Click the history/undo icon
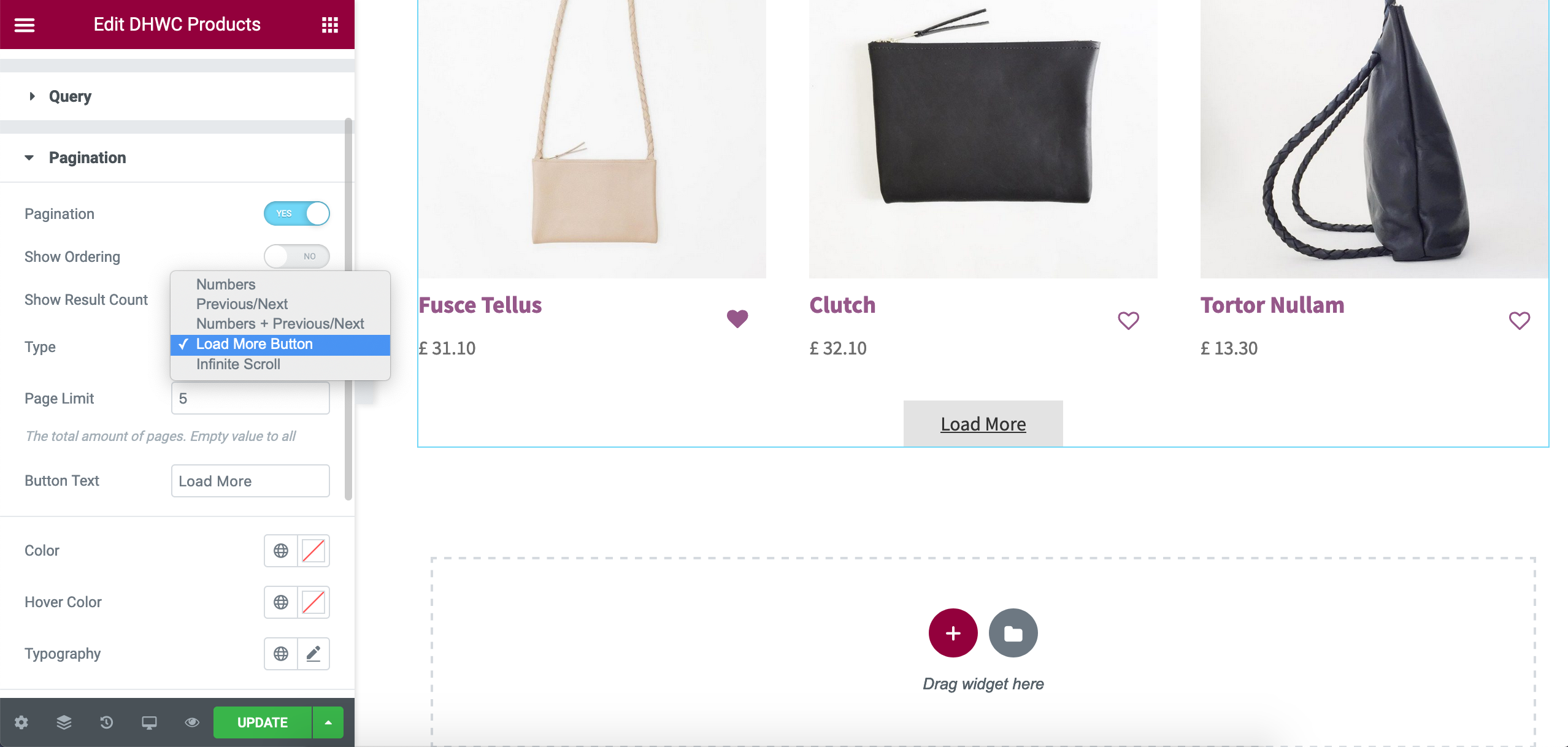 point(107,723)
